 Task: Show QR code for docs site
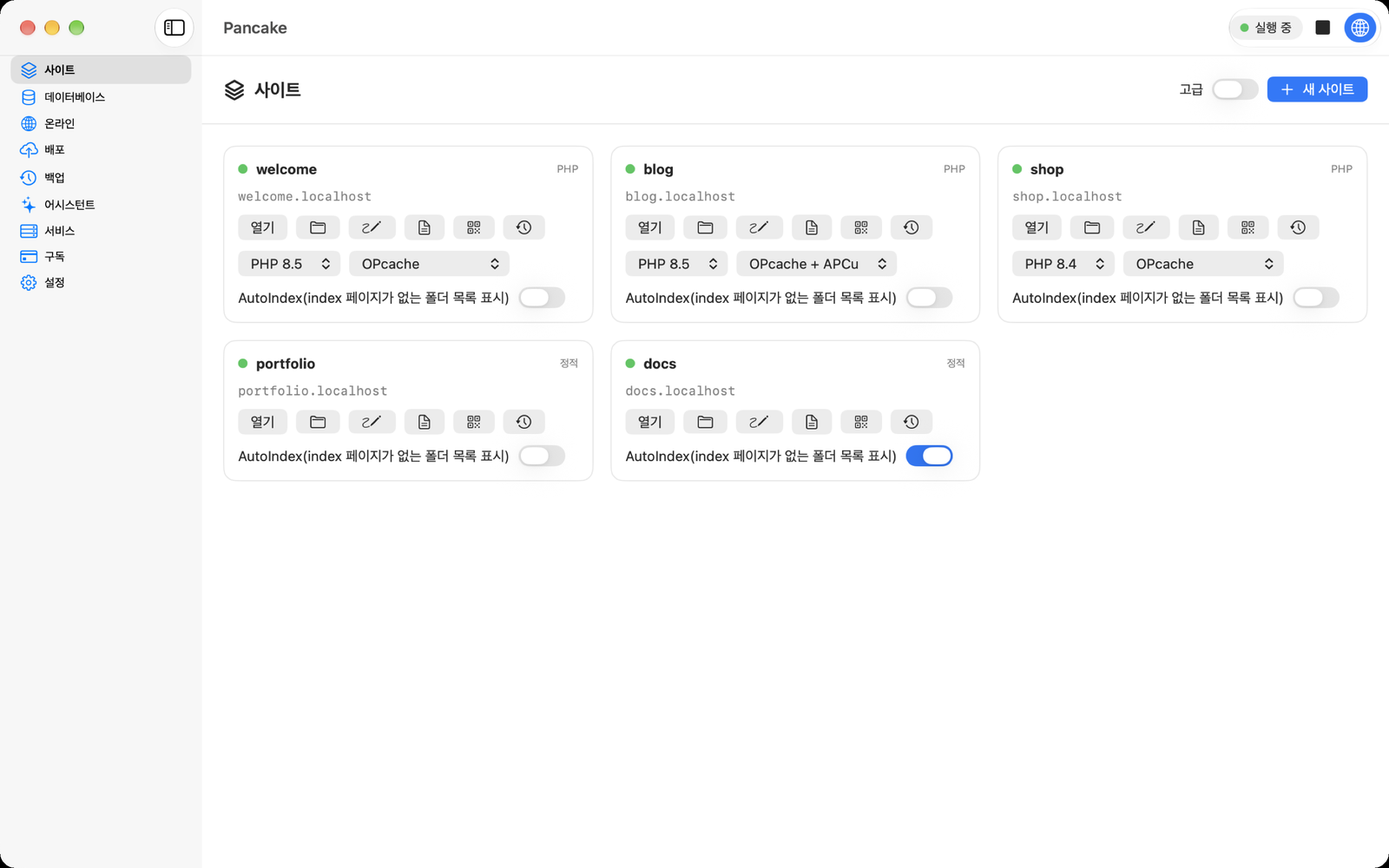click(x=861, y=422)
